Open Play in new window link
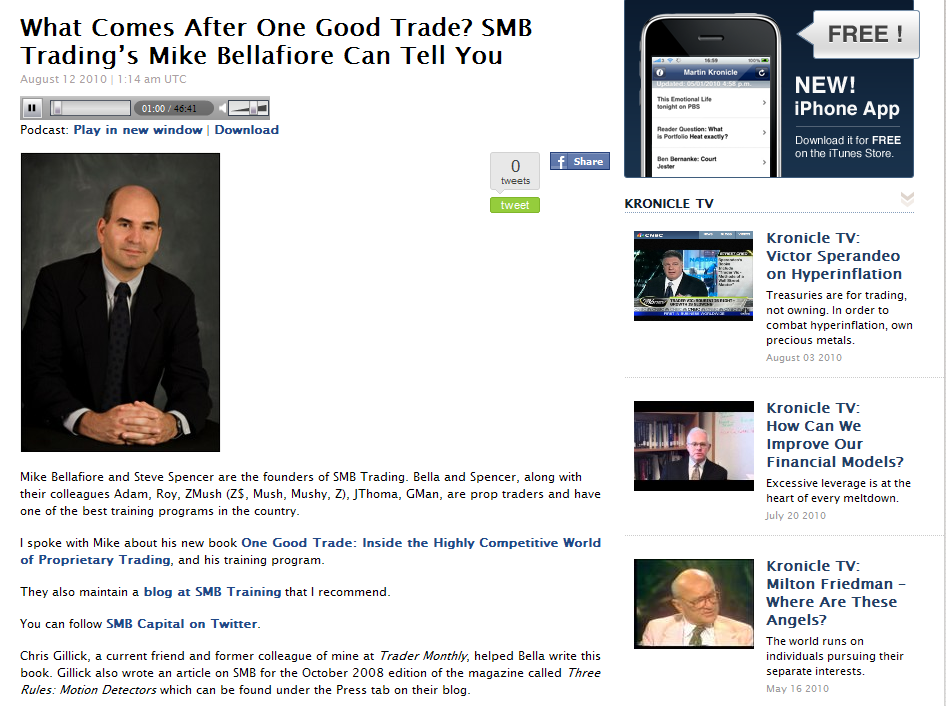The width and height of the screenshot is (946, 706). coord(138,130)
